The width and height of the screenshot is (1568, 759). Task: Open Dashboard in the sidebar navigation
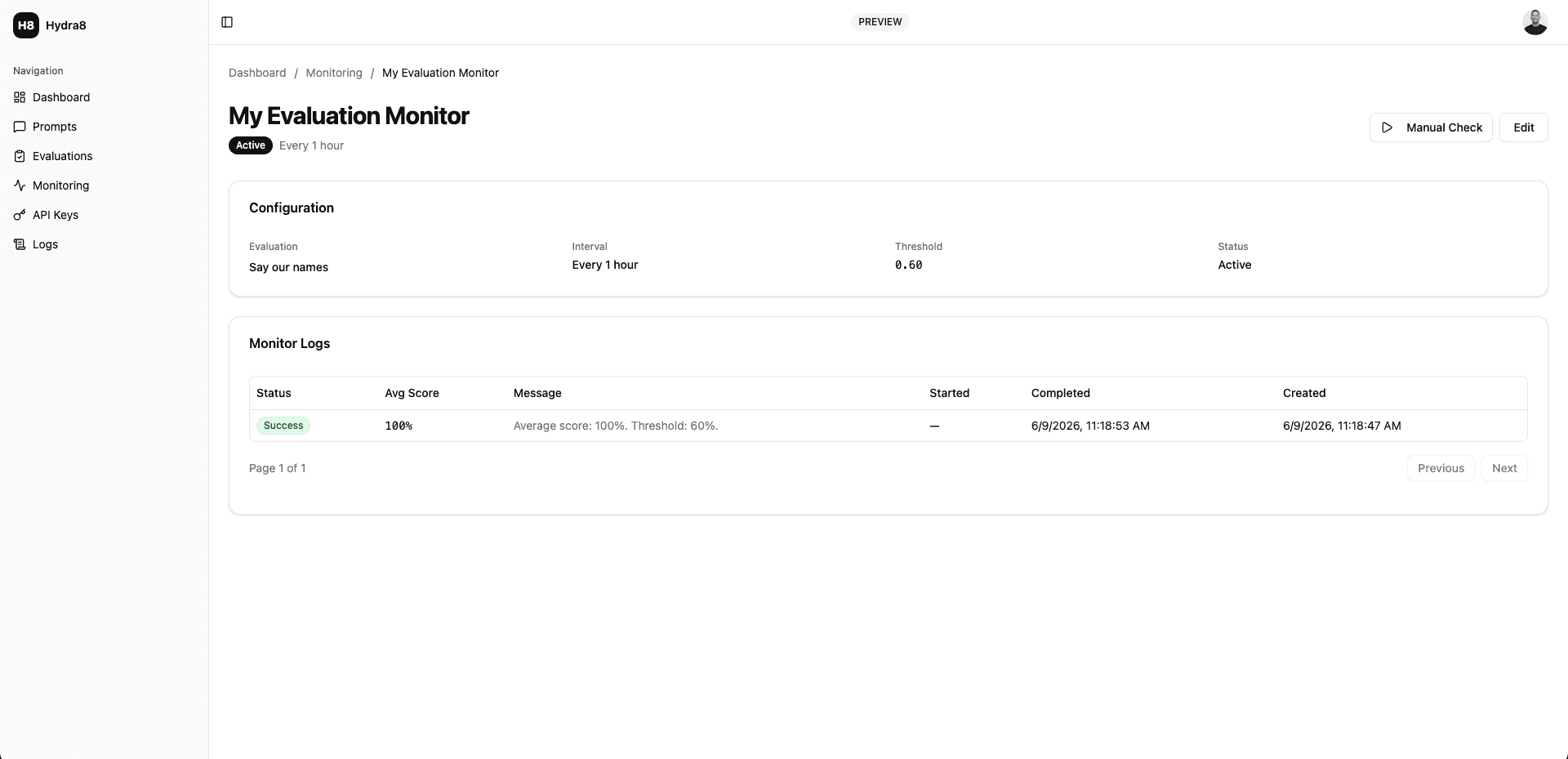[x=105, y=97]
